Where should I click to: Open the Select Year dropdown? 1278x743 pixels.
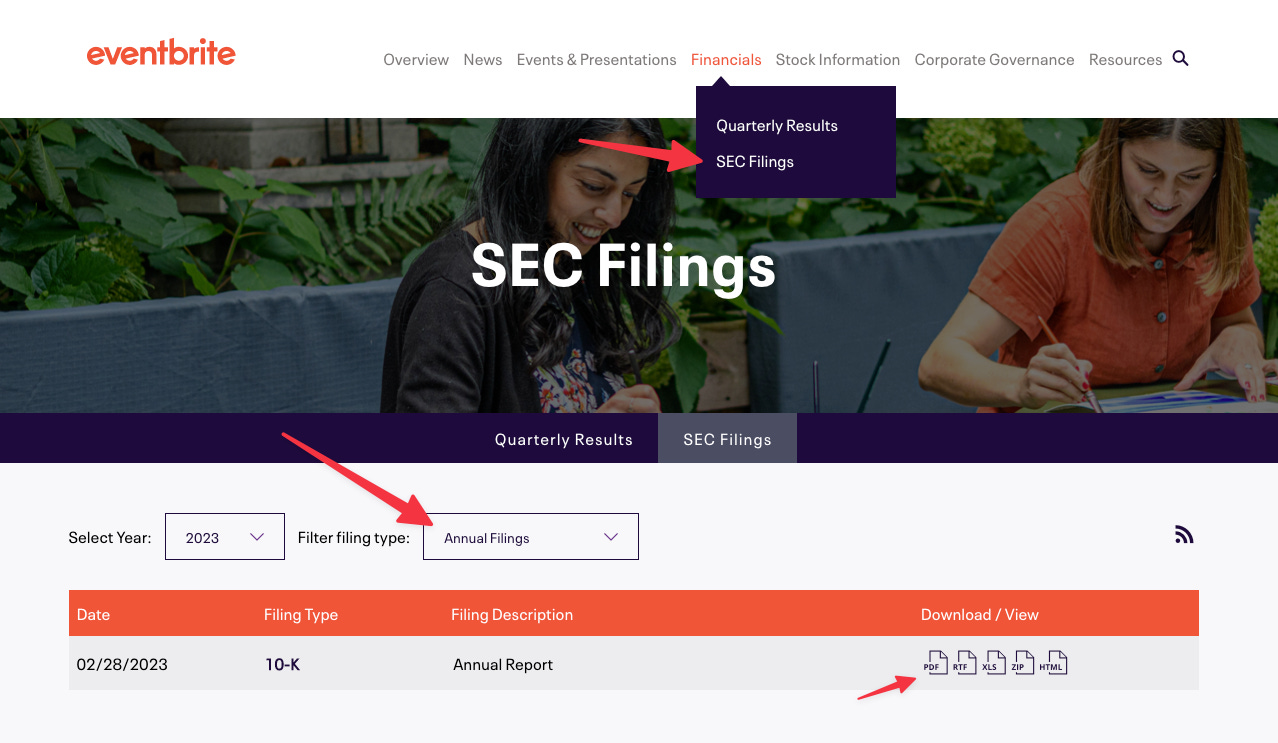coord(224,536)
